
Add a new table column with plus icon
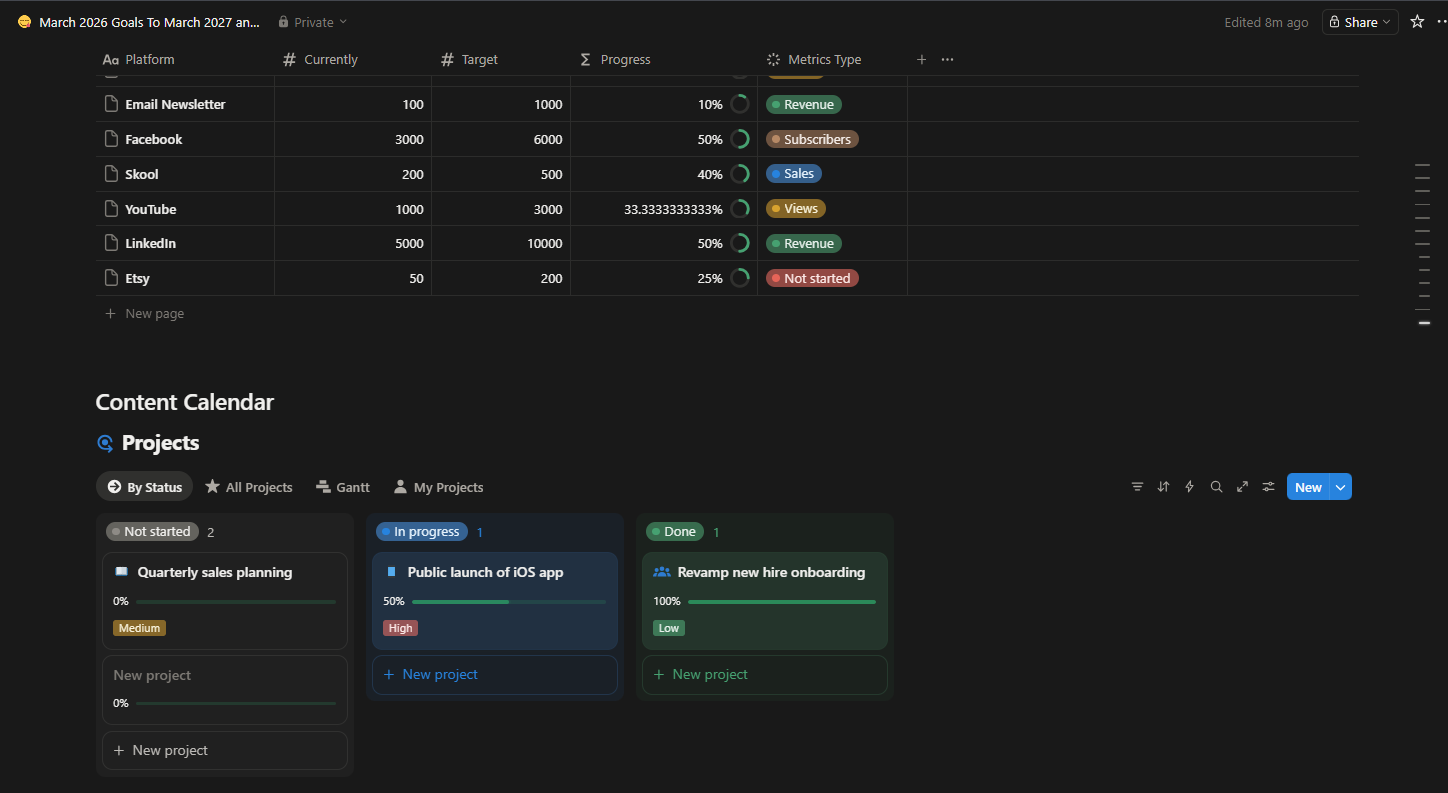click(x=922, y=60)
